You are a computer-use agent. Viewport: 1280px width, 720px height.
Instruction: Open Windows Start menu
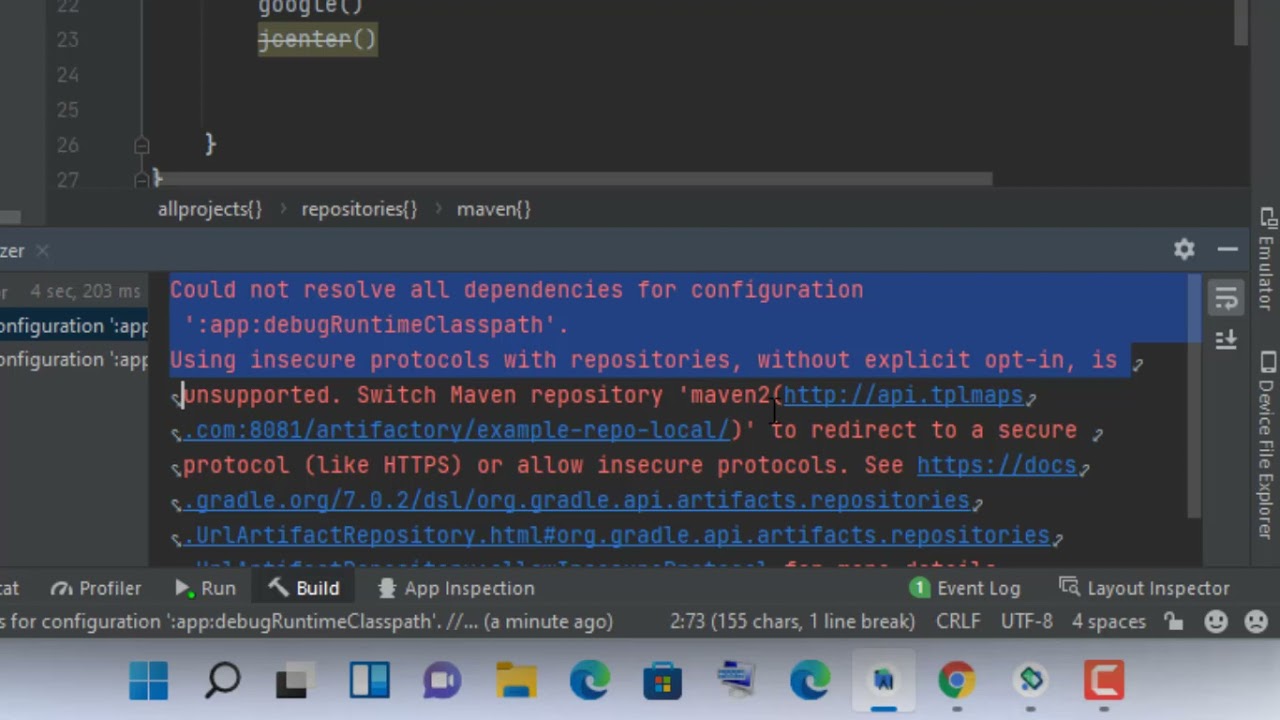[x=149, y=682]
